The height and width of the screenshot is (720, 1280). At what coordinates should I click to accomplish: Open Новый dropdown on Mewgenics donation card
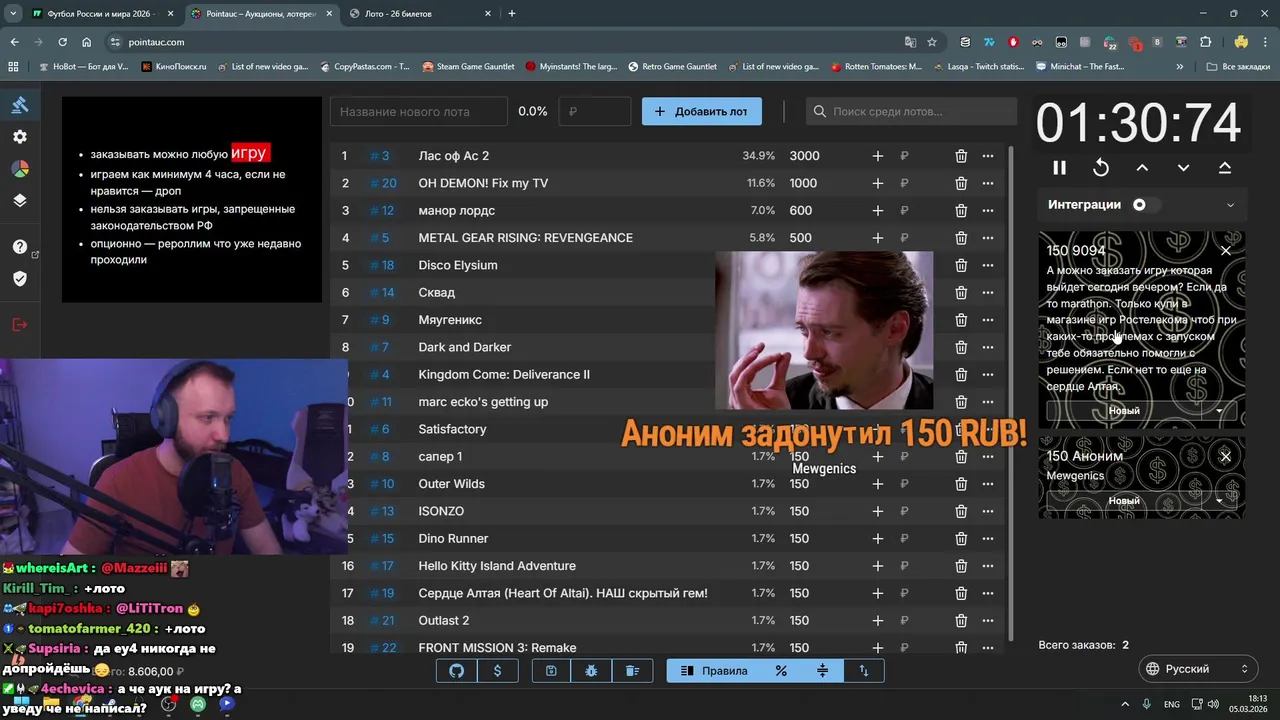coord(1219,501)
